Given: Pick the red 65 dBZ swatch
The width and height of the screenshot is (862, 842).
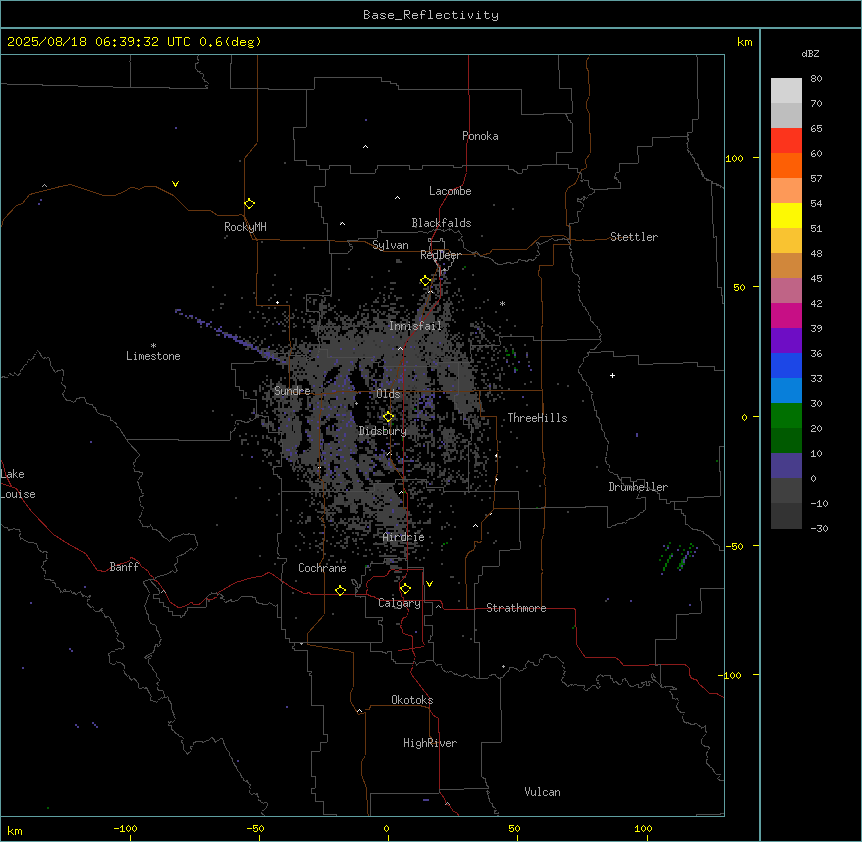Looking at the screenshot, I should click(x=786, y=140).
